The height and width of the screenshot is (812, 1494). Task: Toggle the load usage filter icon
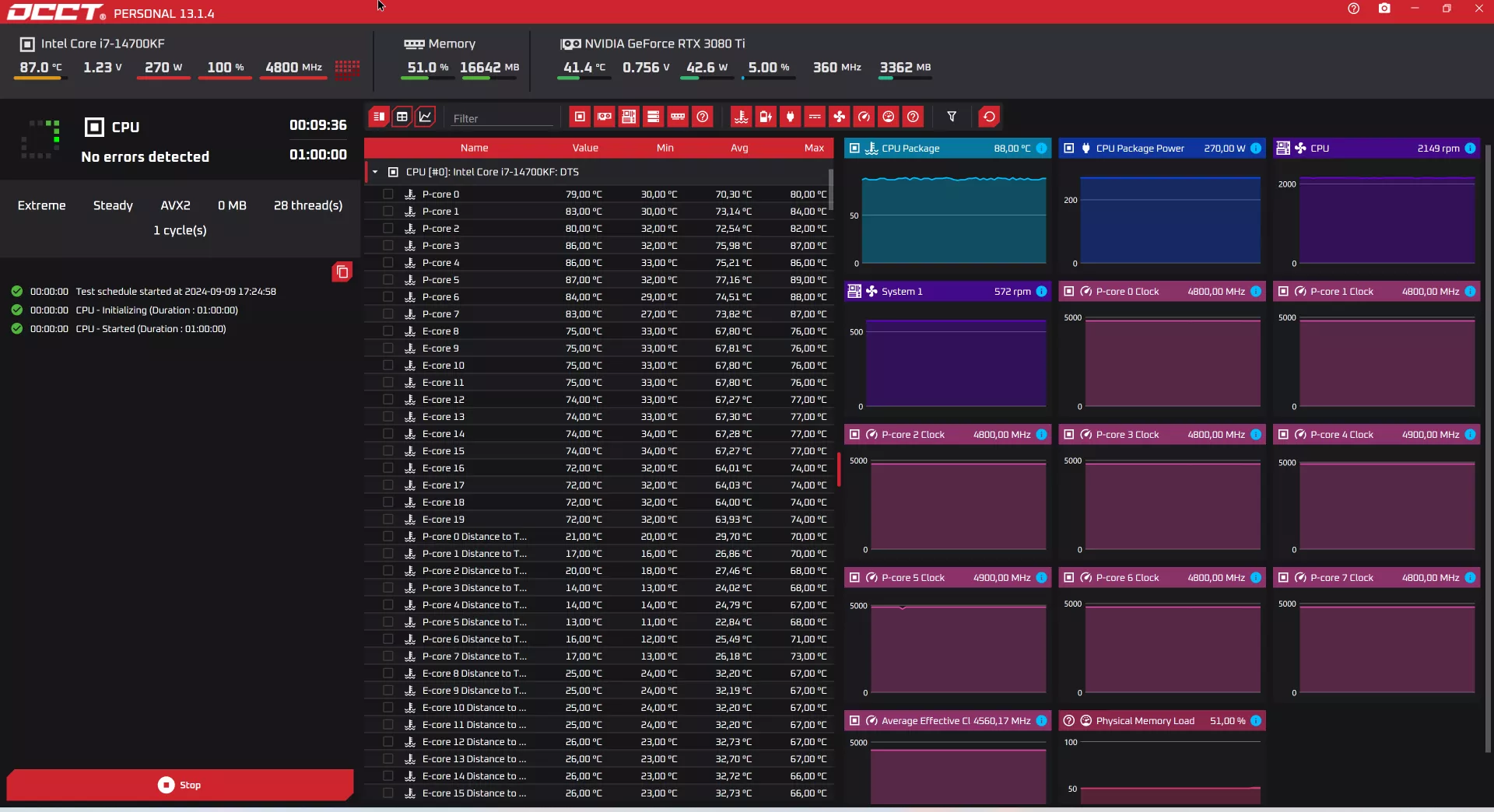click(889, 117)
